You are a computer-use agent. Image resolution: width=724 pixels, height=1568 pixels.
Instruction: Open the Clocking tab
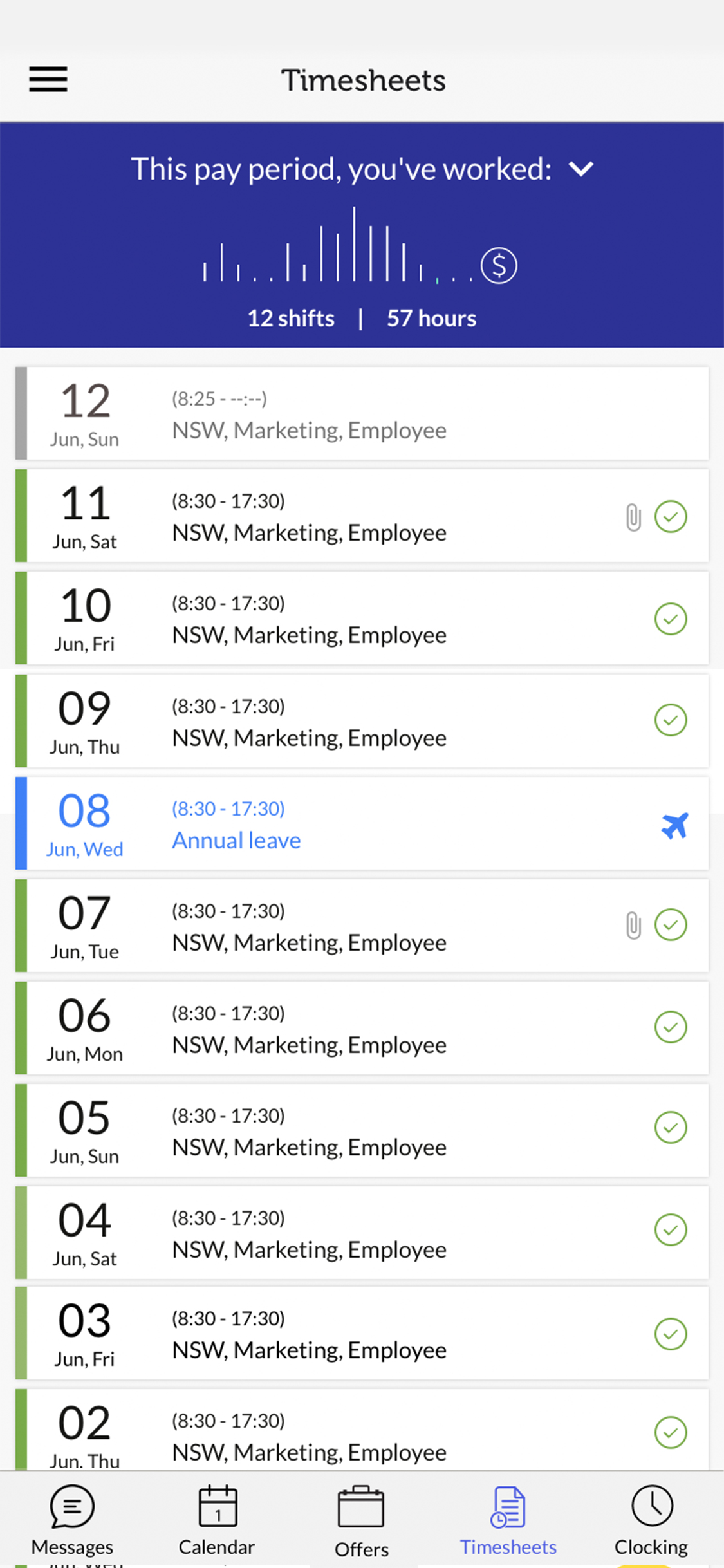[651, 1519]
